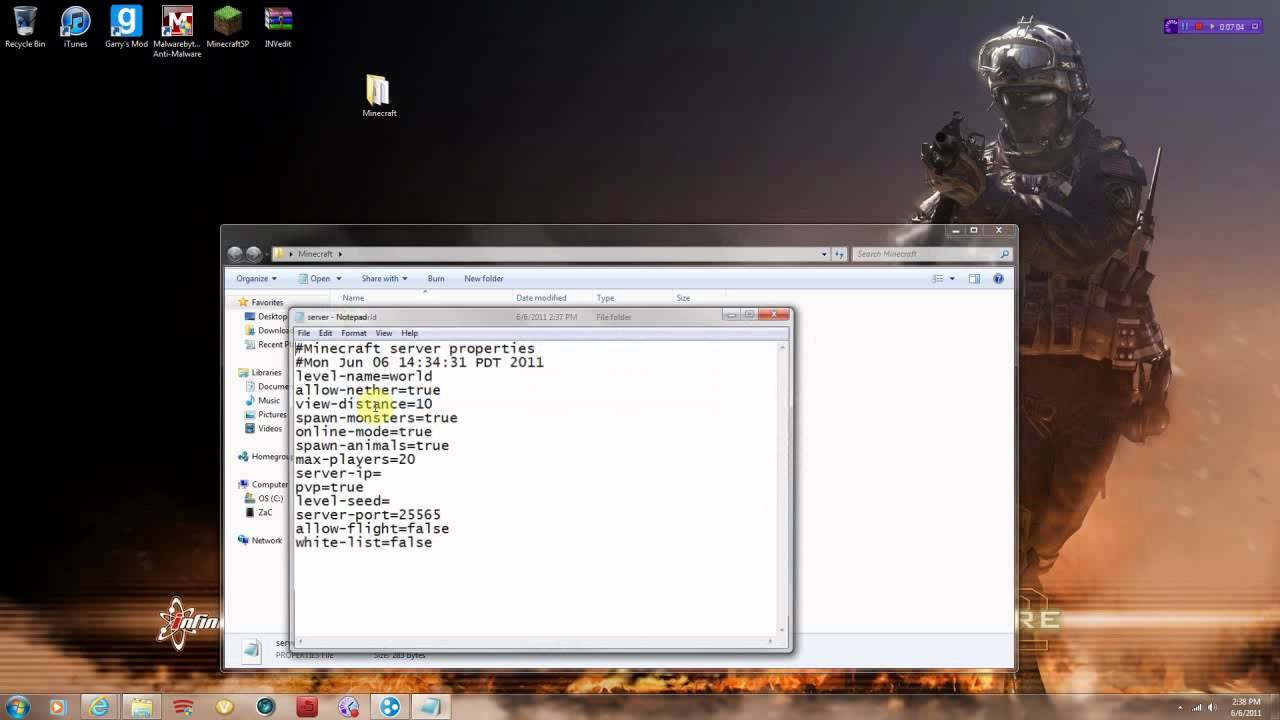Open Notepad's Help menu

[x=410, y=333]
